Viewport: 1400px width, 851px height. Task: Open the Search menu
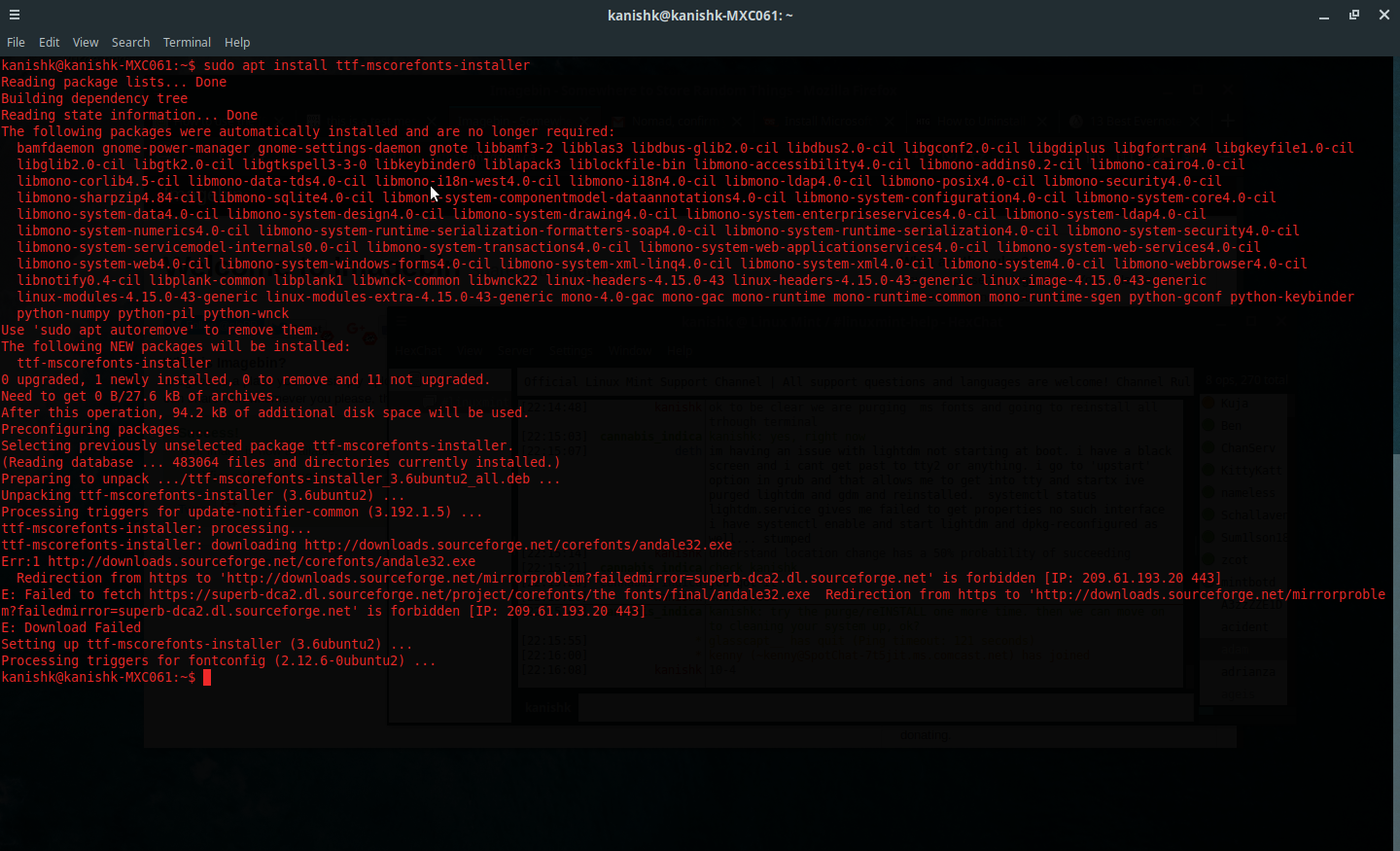click(130, 43)
